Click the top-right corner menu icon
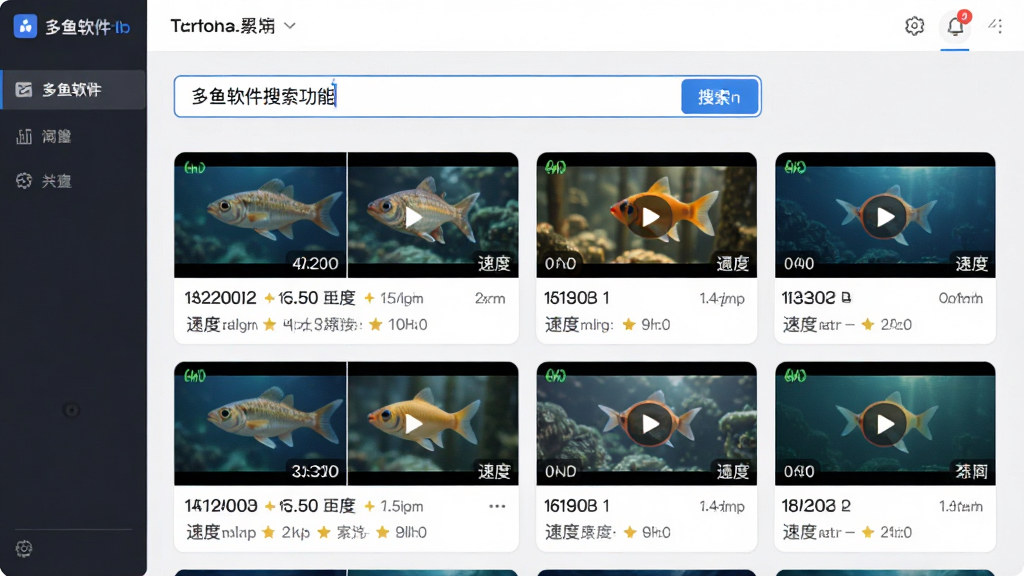The image size is (1024, 576). (995, 25)
